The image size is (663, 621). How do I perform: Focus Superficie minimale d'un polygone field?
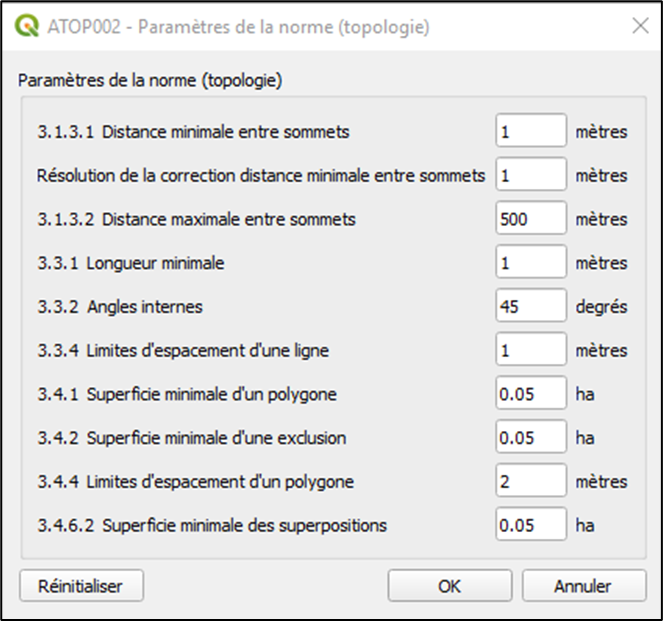point(531,394)
